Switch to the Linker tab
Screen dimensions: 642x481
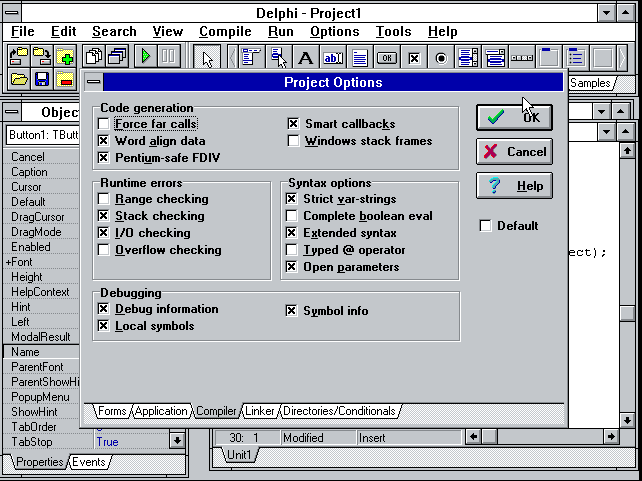point(260,411)
